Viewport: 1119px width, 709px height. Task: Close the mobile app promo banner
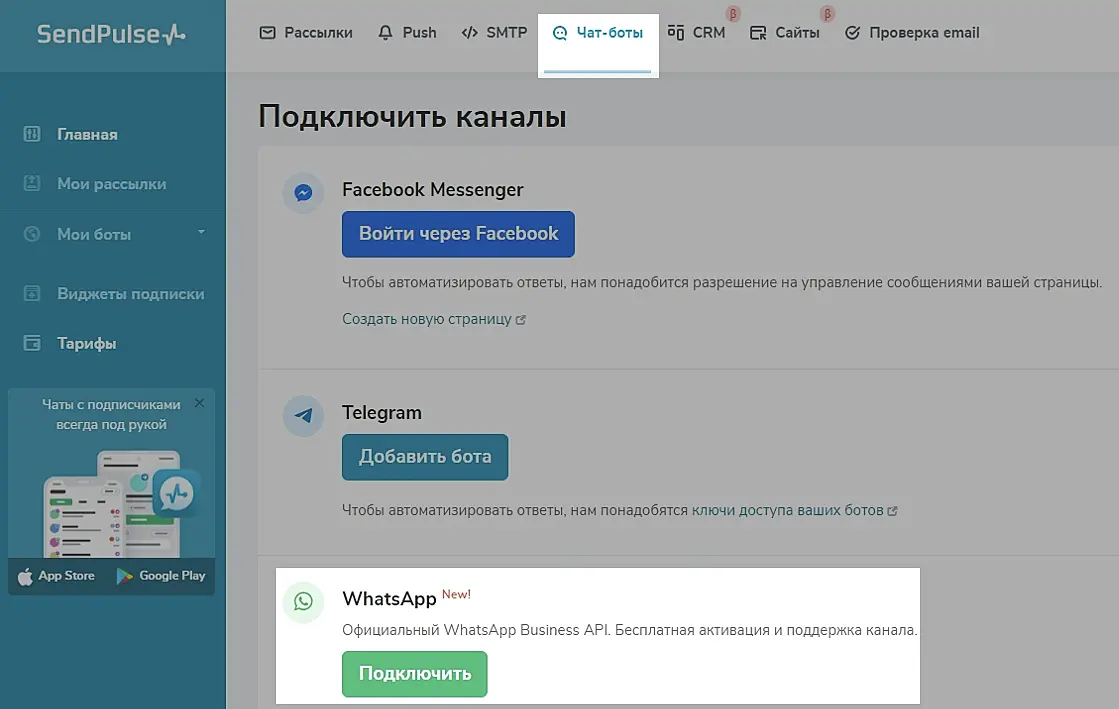[199, 403]
